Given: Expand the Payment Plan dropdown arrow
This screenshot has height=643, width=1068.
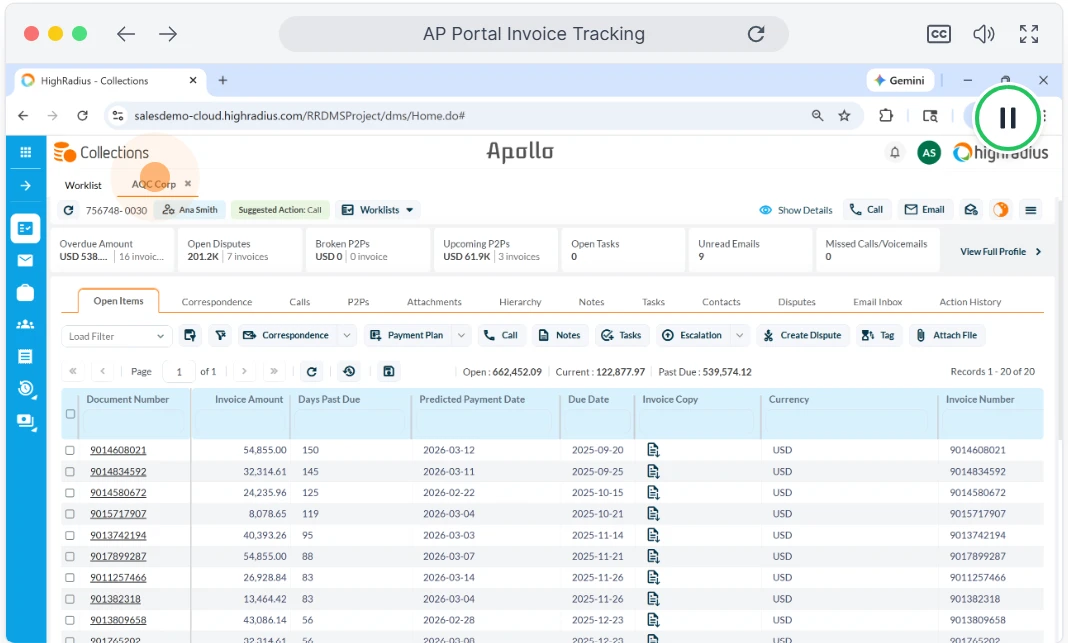Looking at the screenshot, I should pyautogui.click(x=461, y=335).
